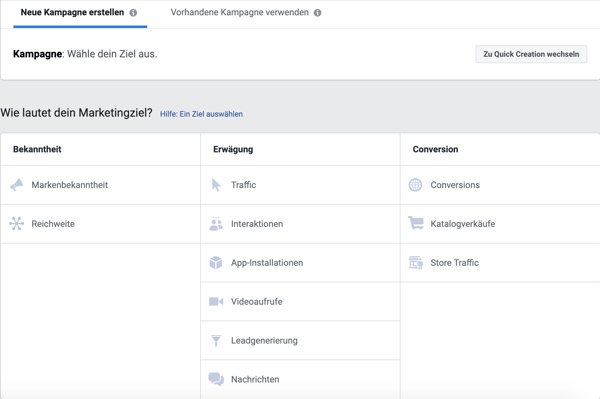Screen dimensions: 600x399
Task: Click the video camera icon for Videoaufrufe
Action: (x=216, y=301)
